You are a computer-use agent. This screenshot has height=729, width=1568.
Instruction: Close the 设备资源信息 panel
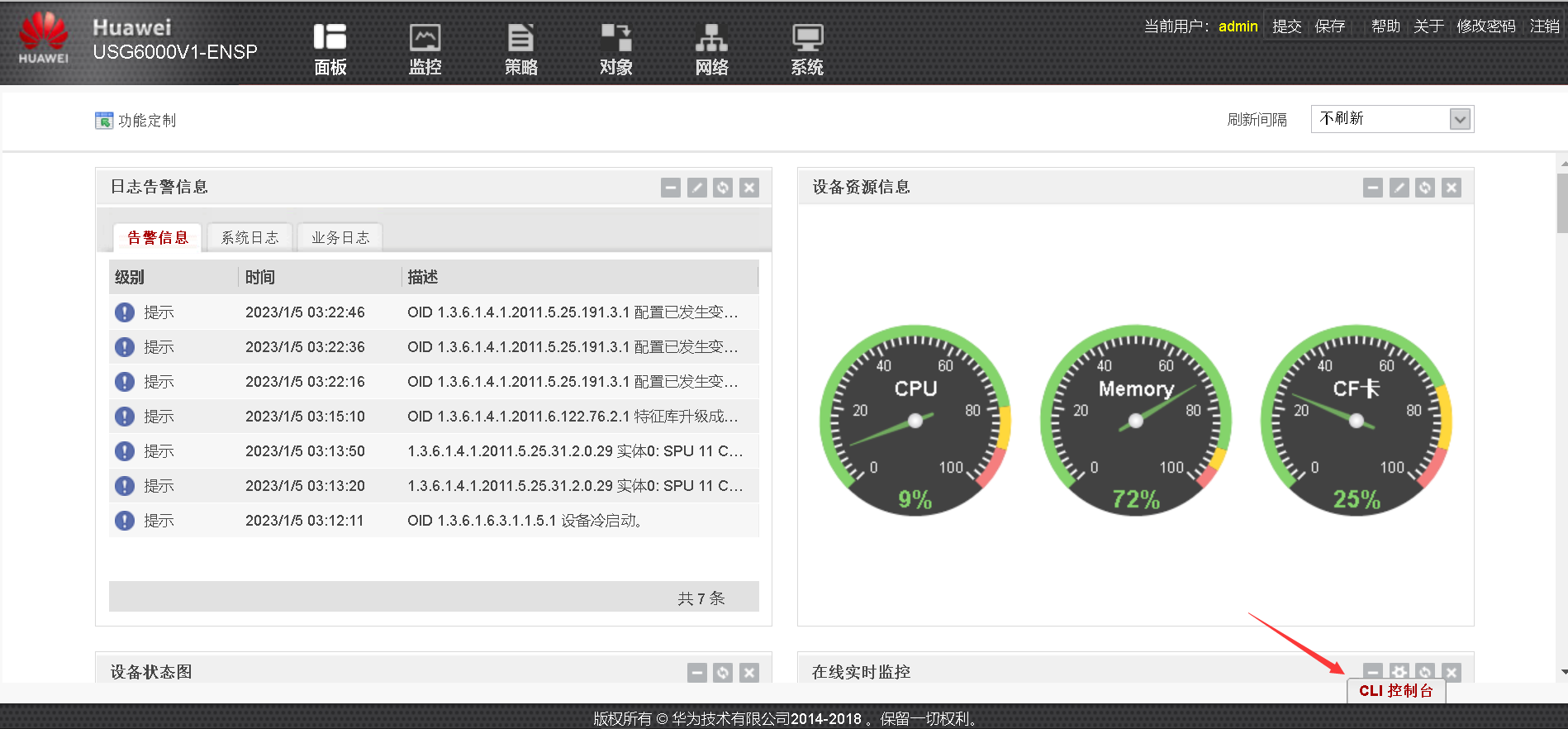coord(1452,188)
